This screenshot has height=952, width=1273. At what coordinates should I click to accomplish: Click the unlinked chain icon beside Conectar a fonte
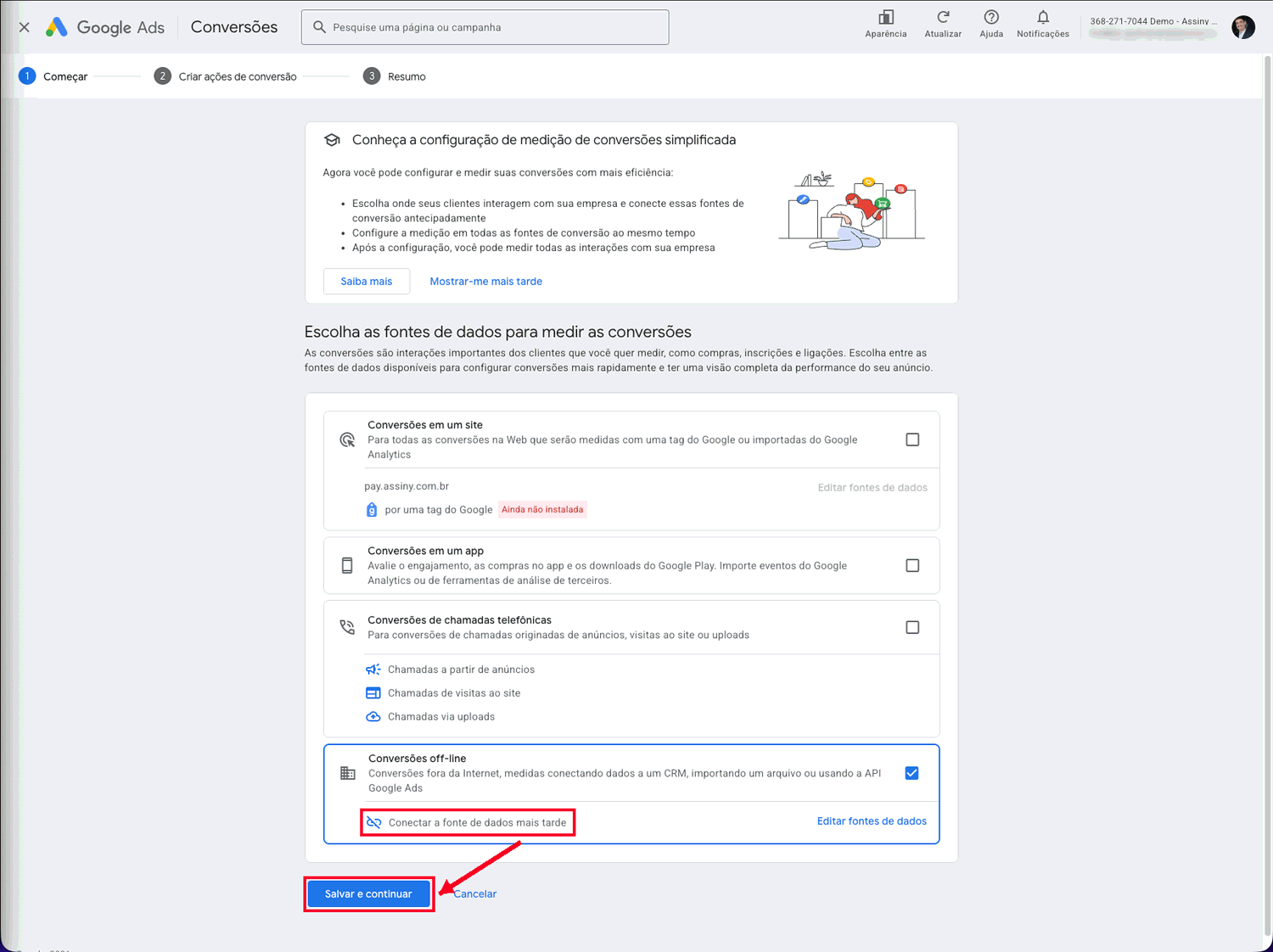pyautogui.click(x=374, y=822)
